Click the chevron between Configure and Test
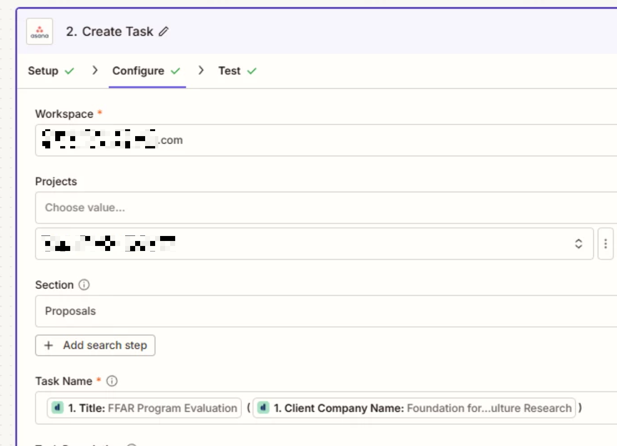This screenshot has width=617, height=446. [201, 71]
